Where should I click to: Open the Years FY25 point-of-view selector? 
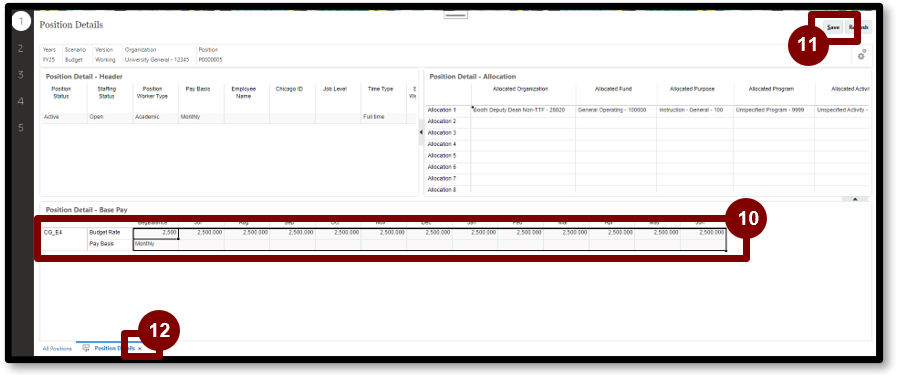50,55
